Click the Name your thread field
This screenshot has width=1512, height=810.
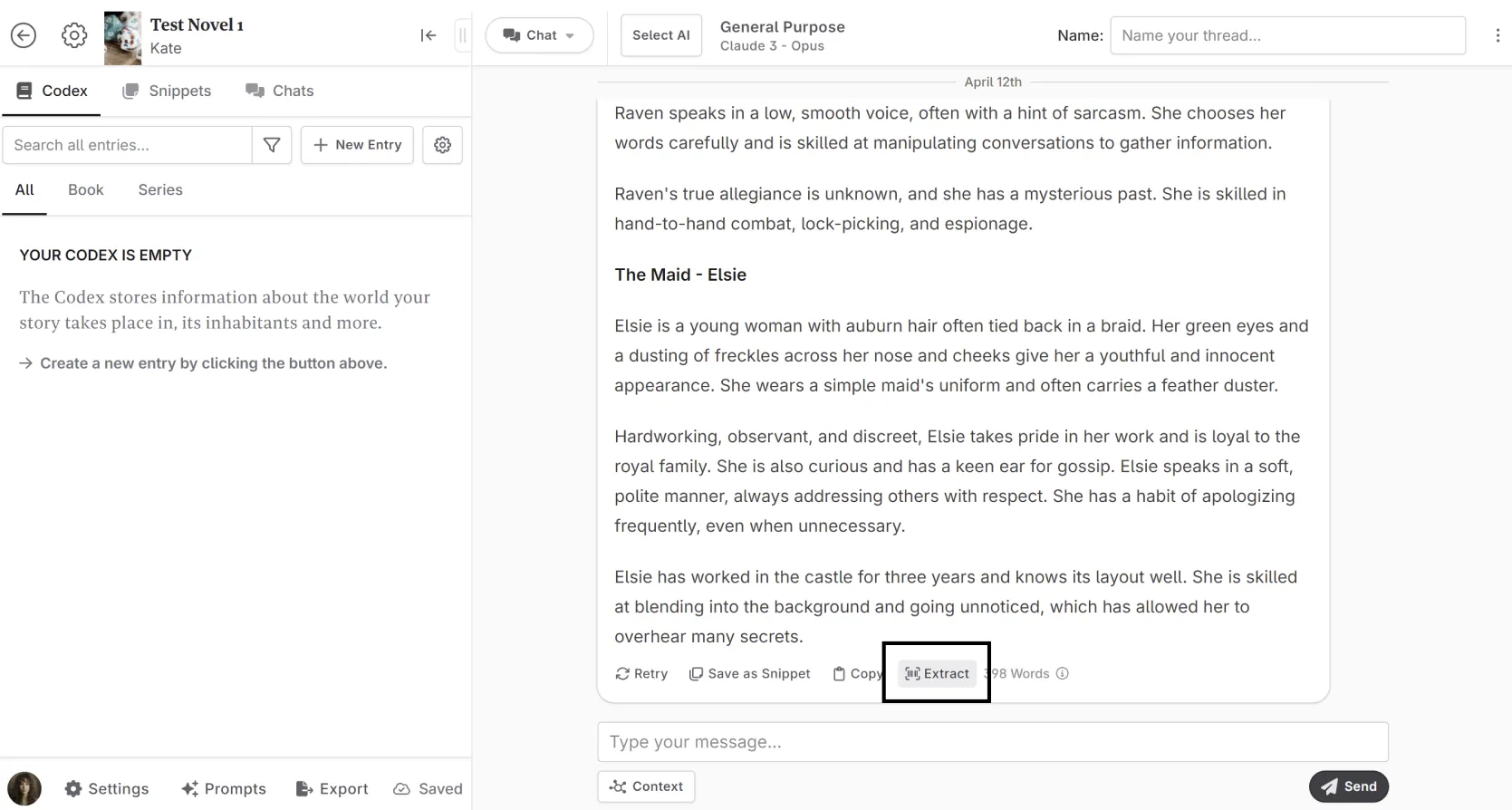(x=1287, y=35)
